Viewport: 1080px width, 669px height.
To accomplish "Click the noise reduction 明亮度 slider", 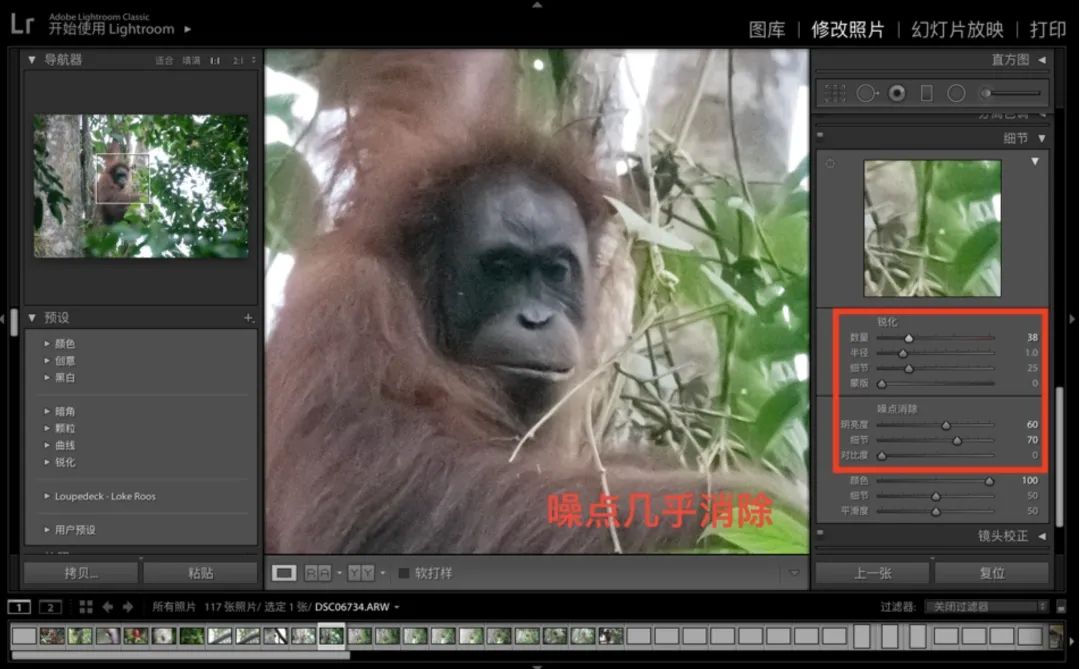I will (x=946, y=425).
